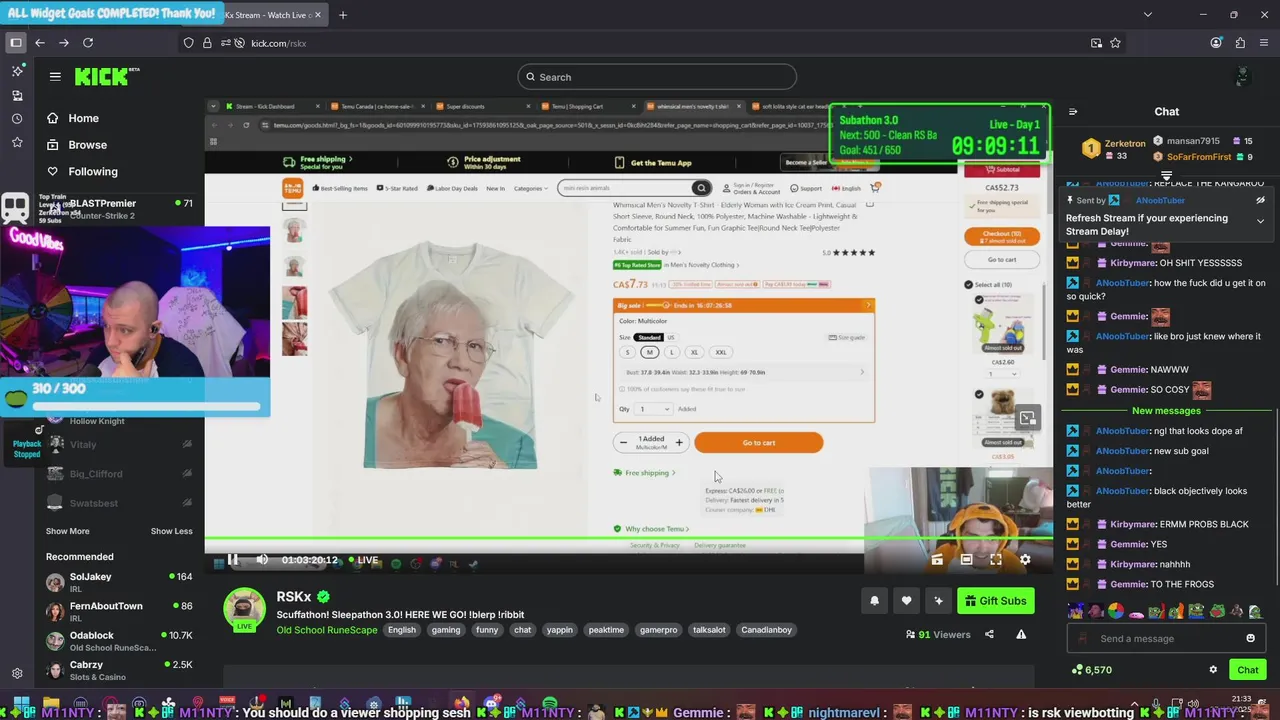Open RSKx channel avatar
The width and height of the screenshot is (1280, 720).
tap(244, 610)
